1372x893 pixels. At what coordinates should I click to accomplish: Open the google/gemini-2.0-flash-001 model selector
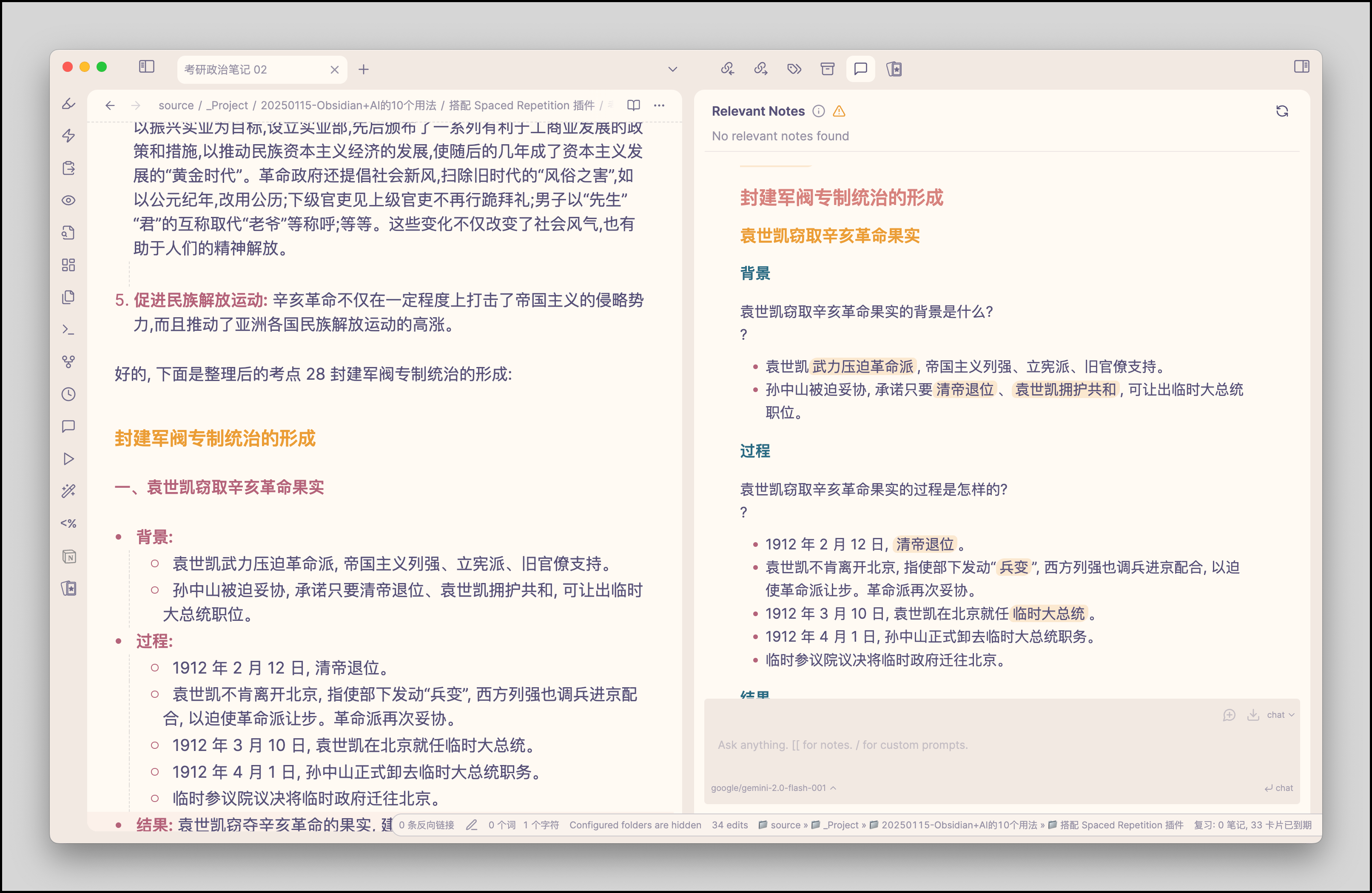773,788
